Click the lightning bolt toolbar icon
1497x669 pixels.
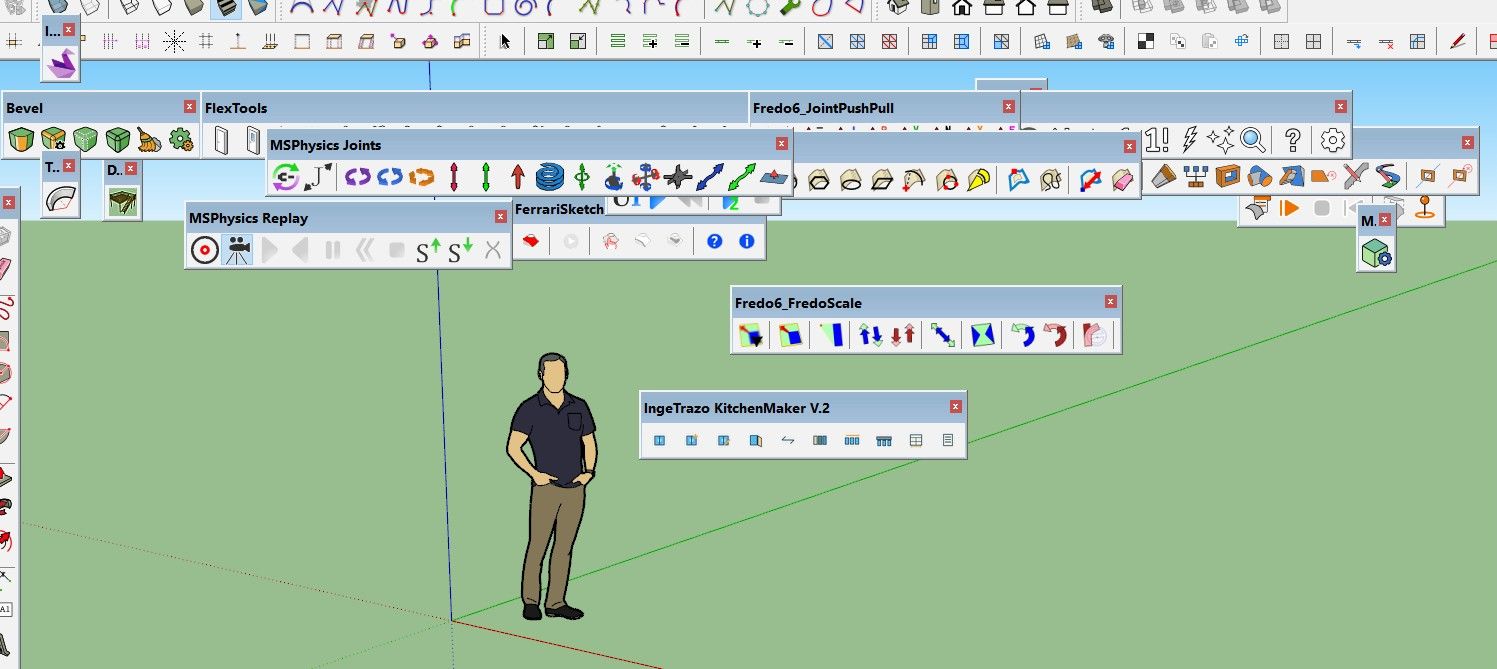(x=1190, y=139)
